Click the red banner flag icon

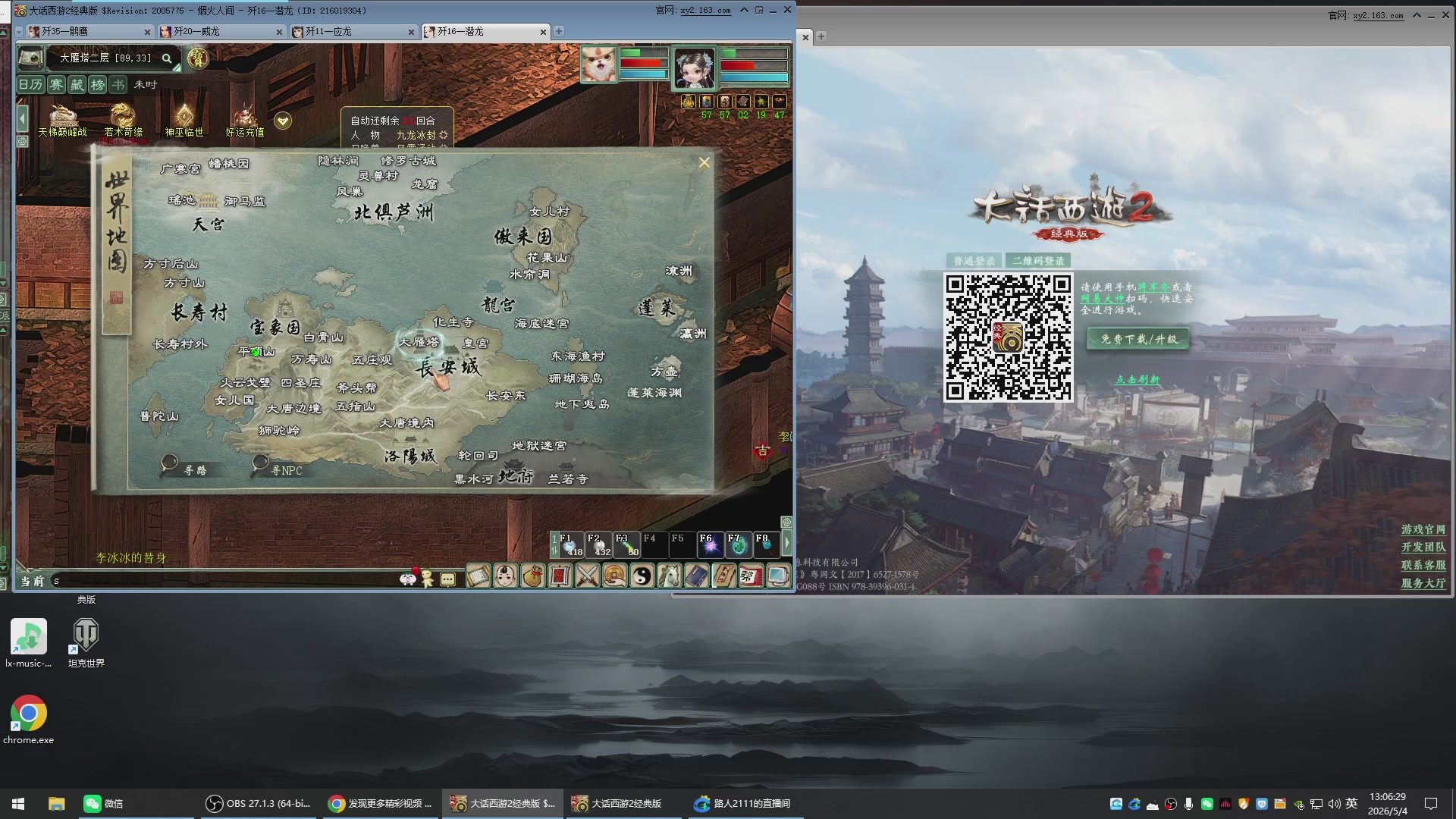(x=560, y=577)
